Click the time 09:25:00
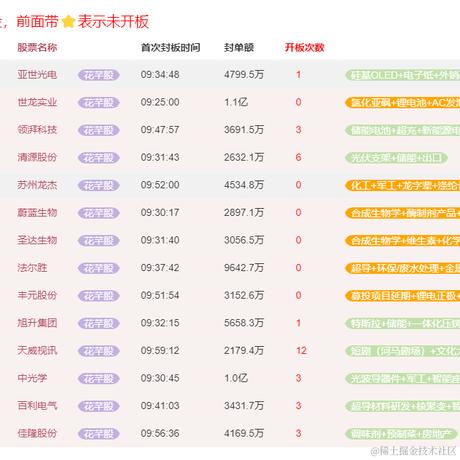The height and width of the screenshot is (460, 460). (160, 102)
